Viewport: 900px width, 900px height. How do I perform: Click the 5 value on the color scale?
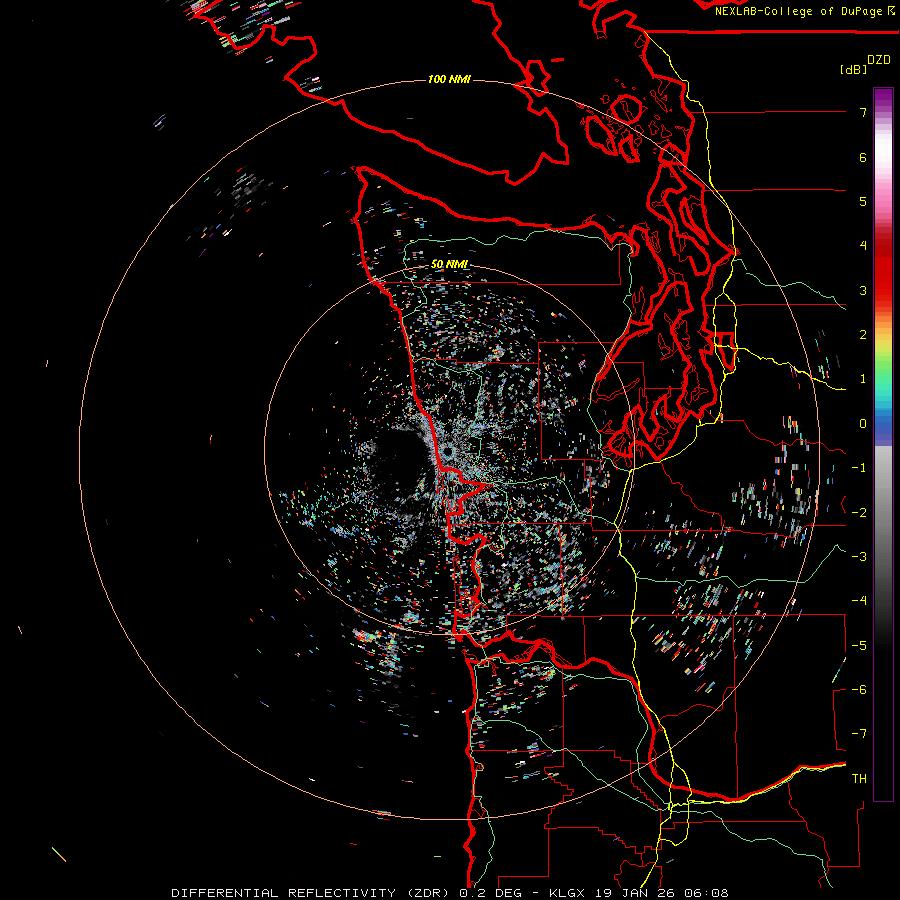(x=863, y=201)
